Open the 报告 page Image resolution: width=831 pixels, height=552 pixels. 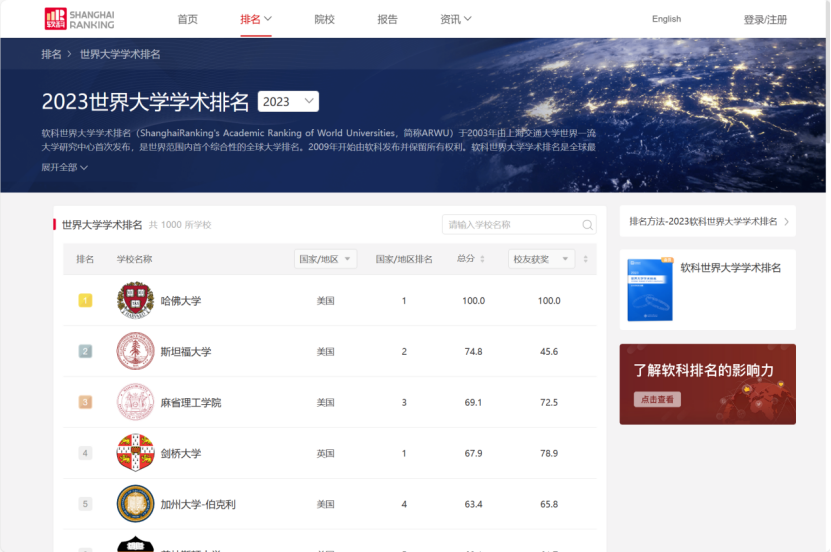(x=387, y=19)
